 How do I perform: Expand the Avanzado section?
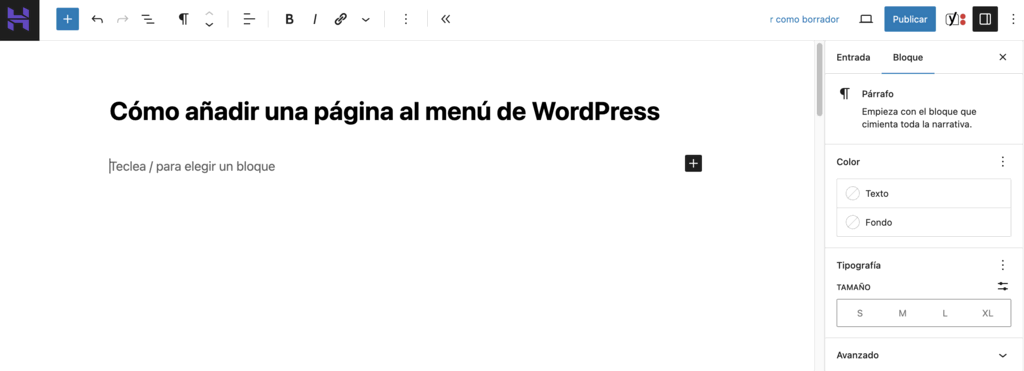(923, 355)
